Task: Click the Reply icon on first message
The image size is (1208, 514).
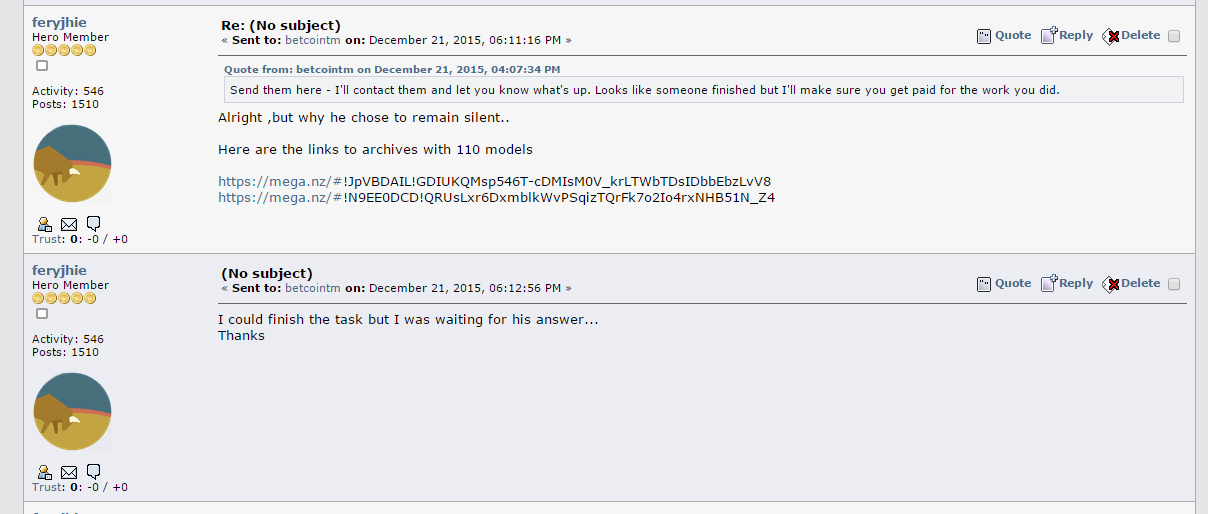Action: tap(1049, 36)
